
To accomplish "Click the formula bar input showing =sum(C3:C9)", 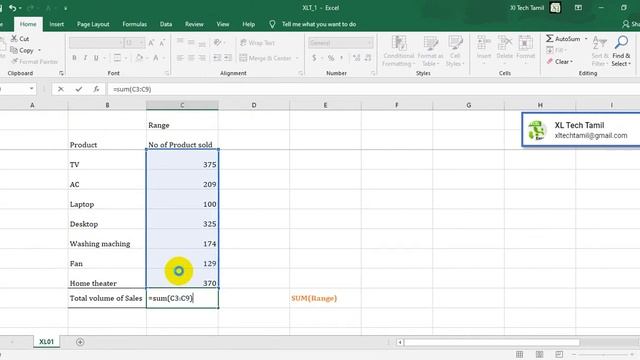I will coord(373,89).
